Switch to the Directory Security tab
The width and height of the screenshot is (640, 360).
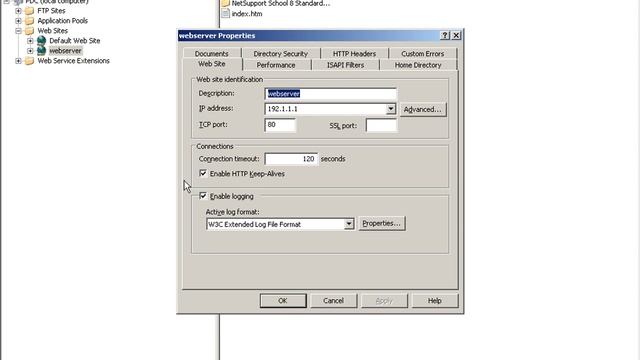280,53
